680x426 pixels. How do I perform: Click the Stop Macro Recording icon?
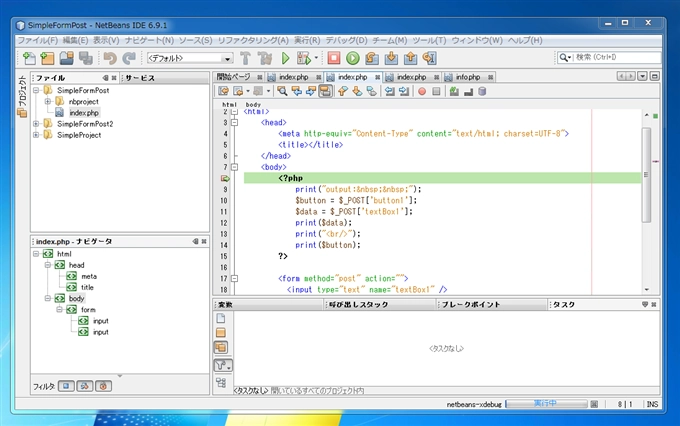436,91
